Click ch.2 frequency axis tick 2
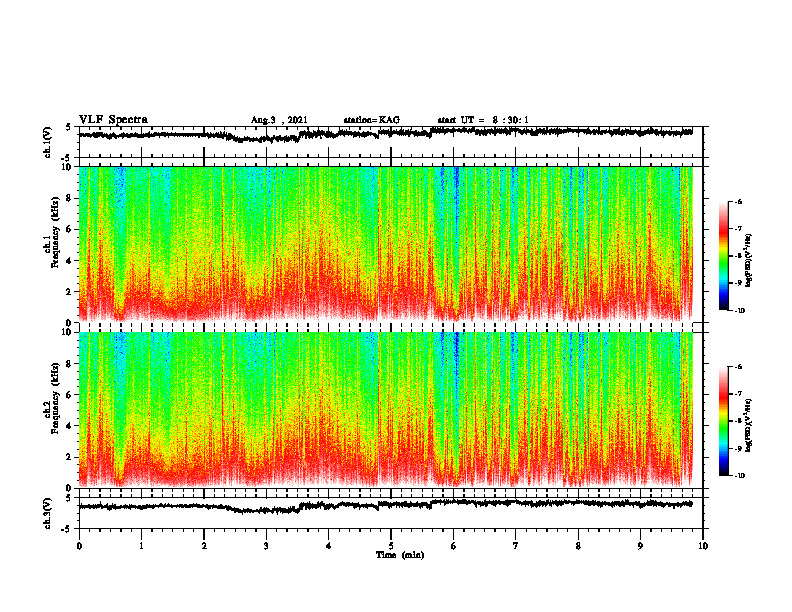Viewport: 792px width, 612px height. coord(70,457)
